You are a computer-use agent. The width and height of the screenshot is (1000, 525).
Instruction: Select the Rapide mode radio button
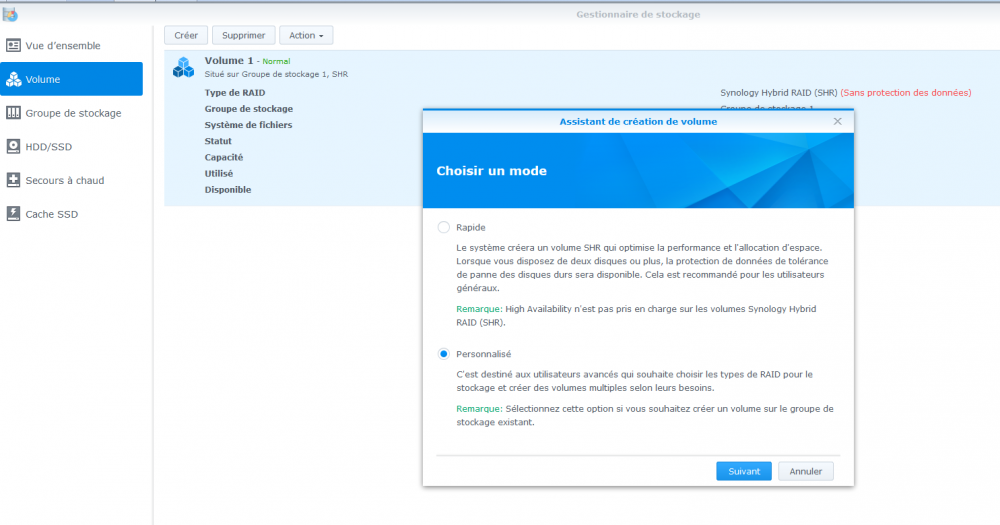coord(443,227)
